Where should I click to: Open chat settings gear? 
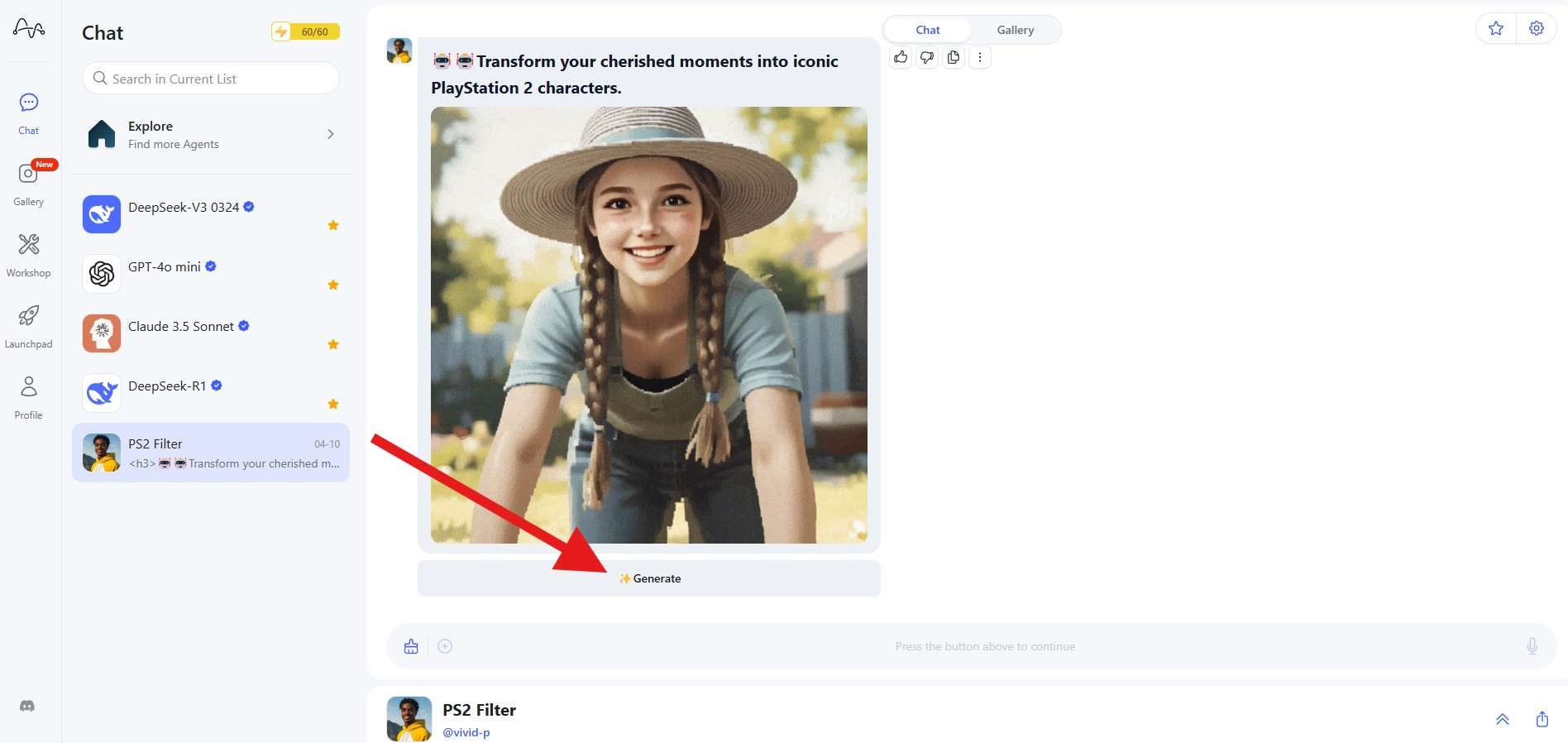coord(1537,29)
